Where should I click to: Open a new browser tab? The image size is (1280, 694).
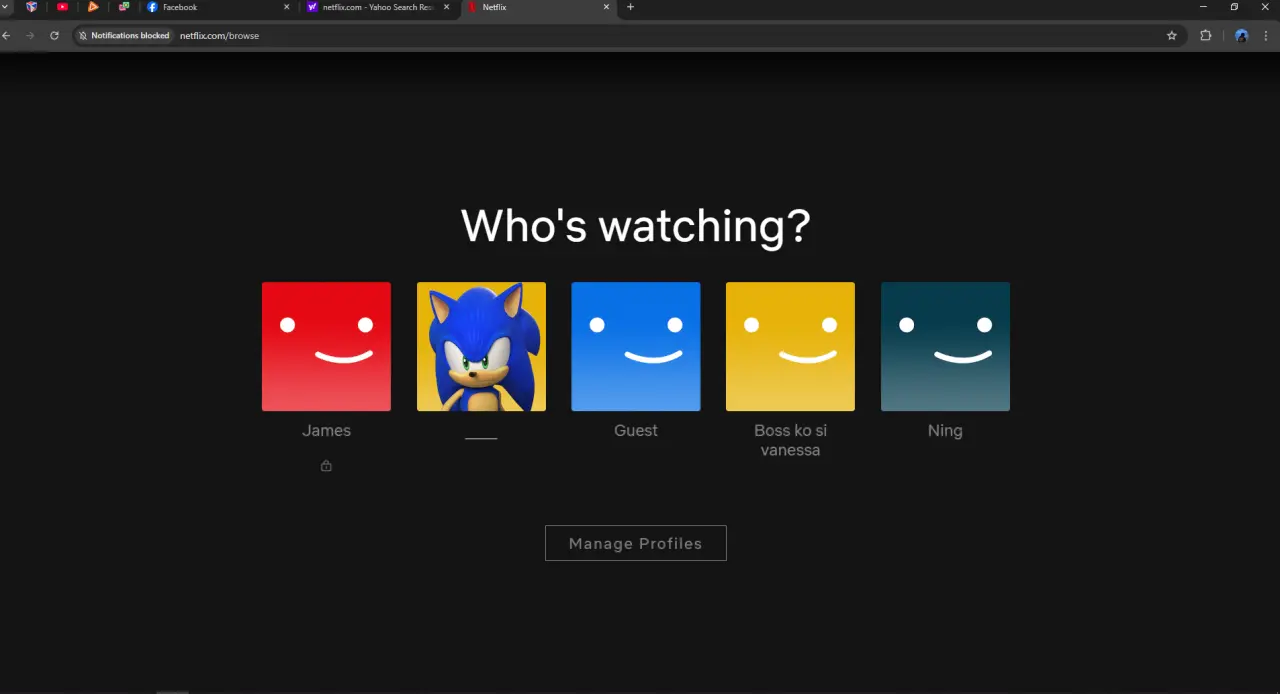click(630, 7)
